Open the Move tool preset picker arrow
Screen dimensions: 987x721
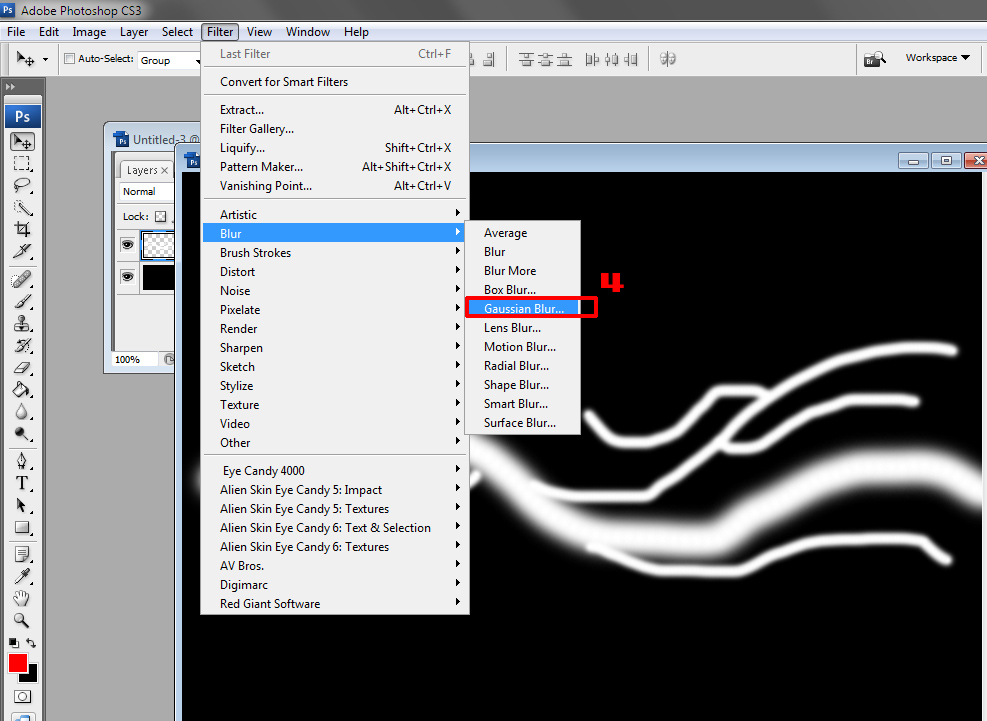click(x=45, y=59)
